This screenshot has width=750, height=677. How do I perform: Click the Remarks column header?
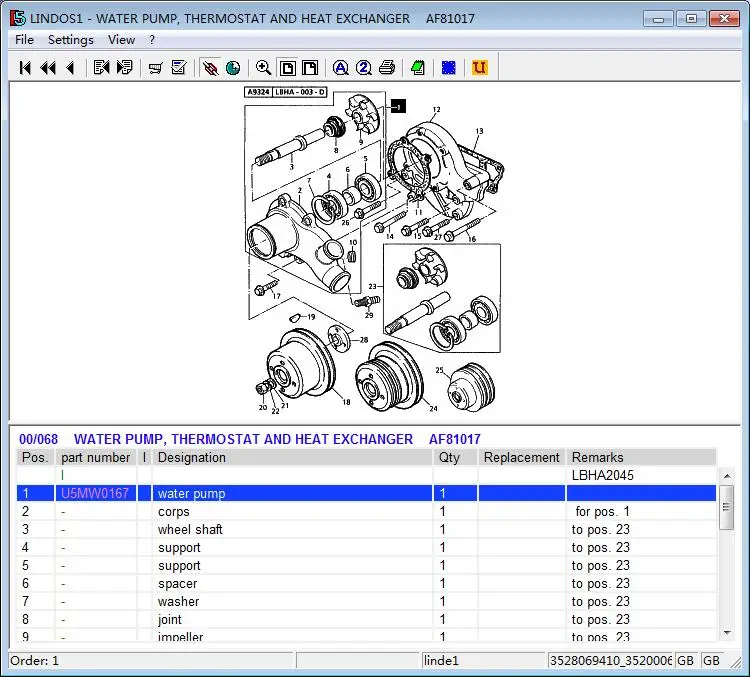pyautogui.click(x=641, y=457)
